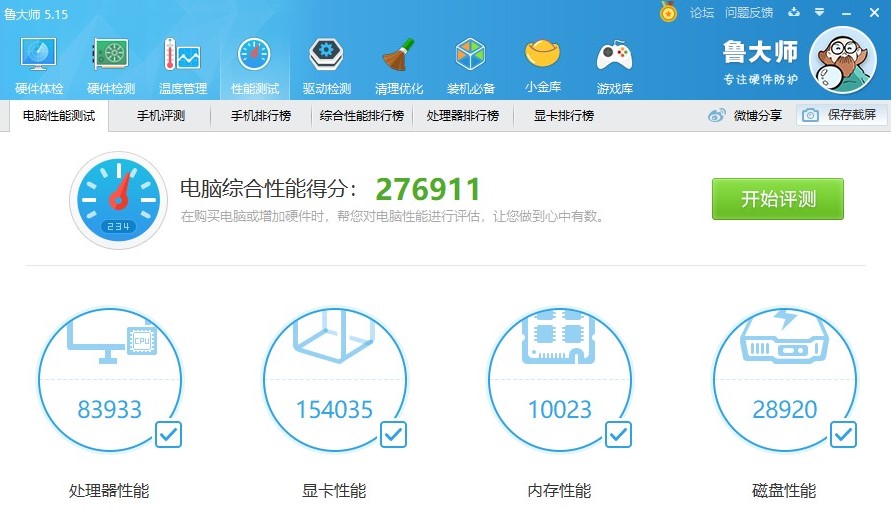Click the speedometer gauge icon

118,200
